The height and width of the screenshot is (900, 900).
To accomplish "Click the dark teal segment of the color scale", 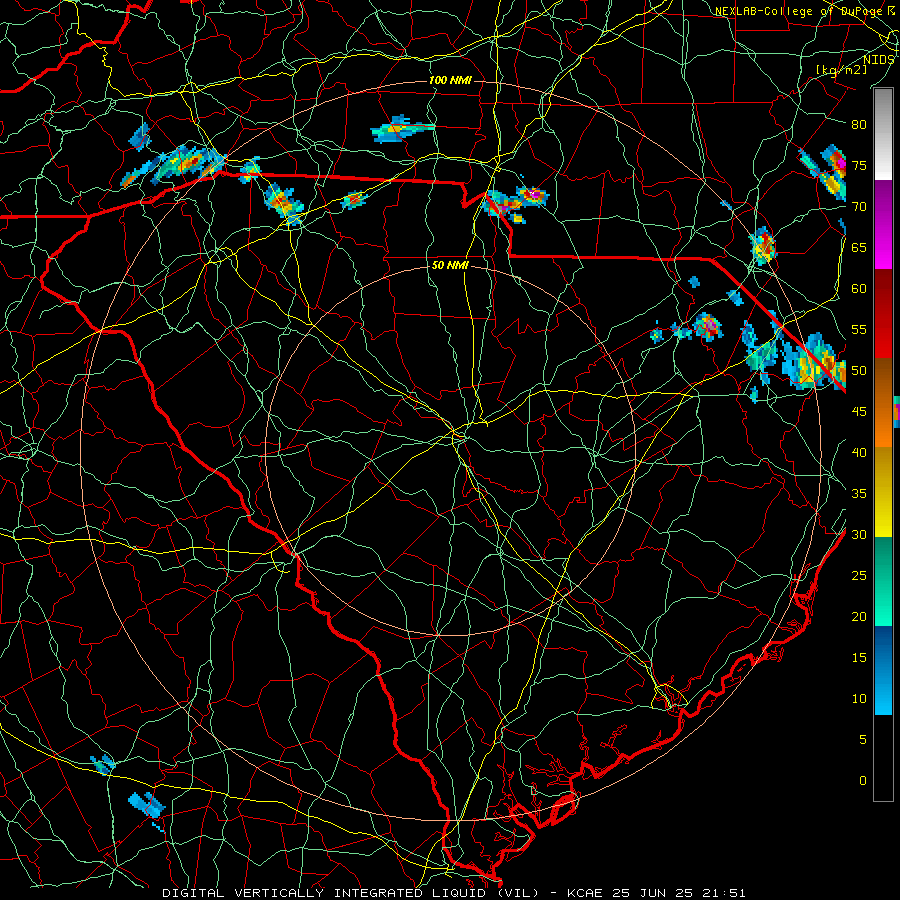I will pyautogui.click(x=883, y=558).
